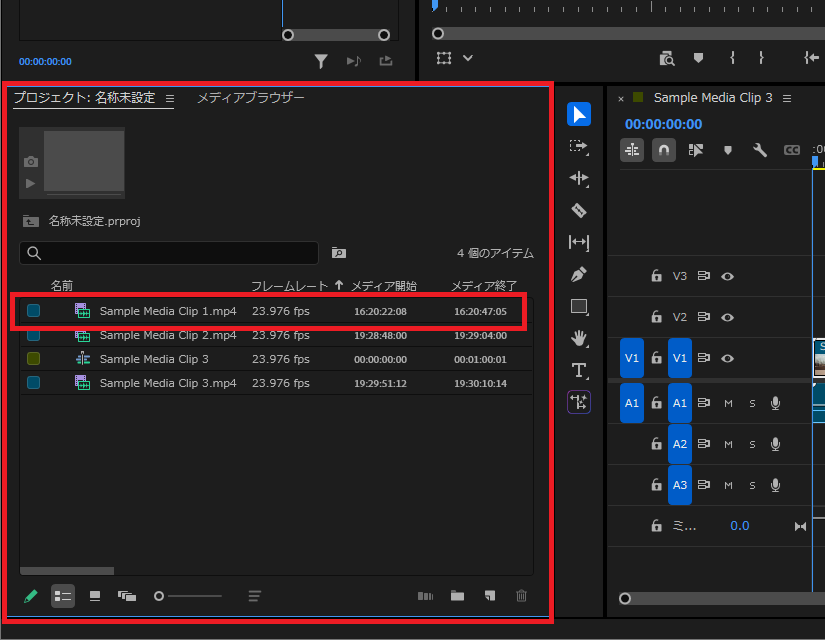Toggle Snap in timeline magnet button

coord(664,150)
